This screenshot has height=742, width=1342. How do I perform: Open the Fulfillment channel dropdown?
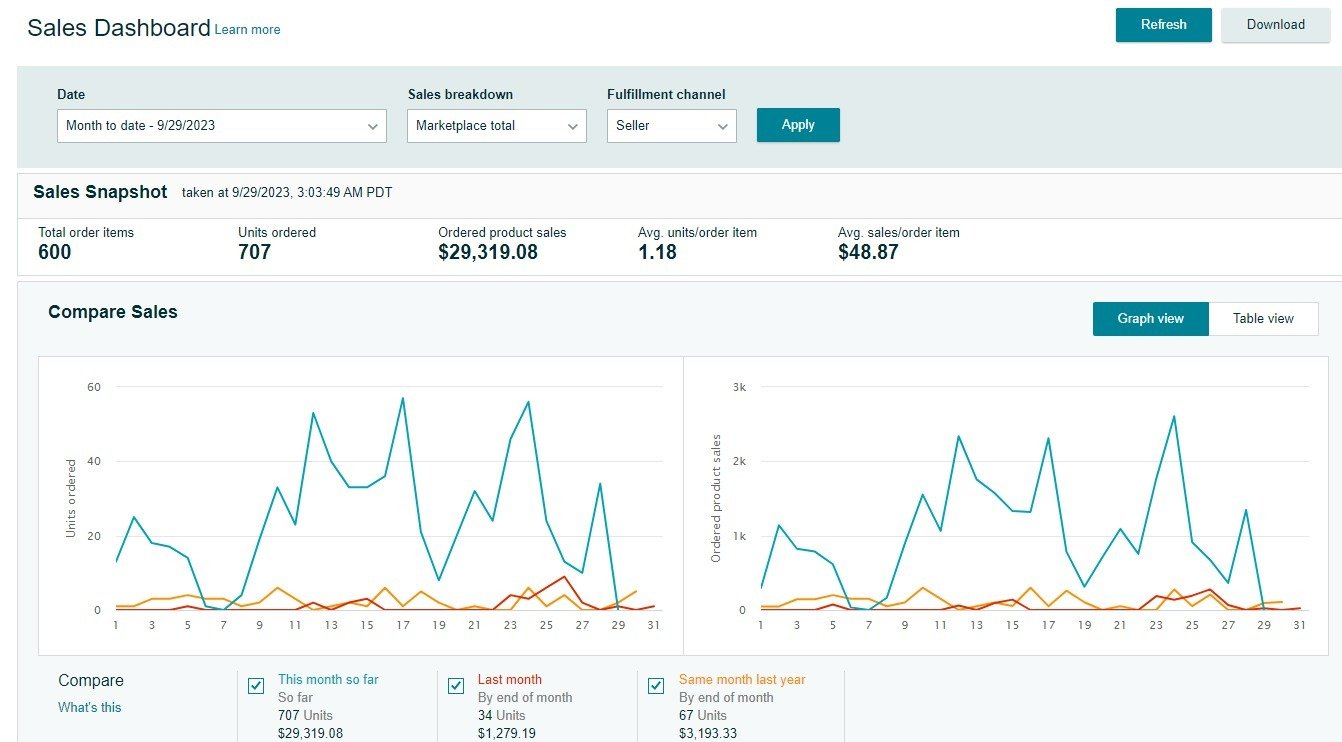pyautogui.click(x=671, y=126)
